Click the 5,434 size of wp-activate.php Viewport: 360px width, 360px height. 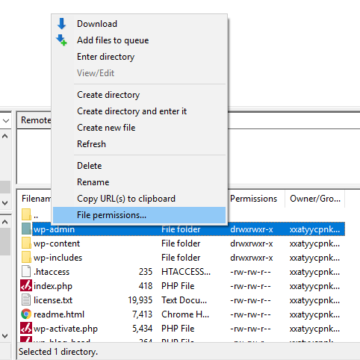click(x=142, y=329)
